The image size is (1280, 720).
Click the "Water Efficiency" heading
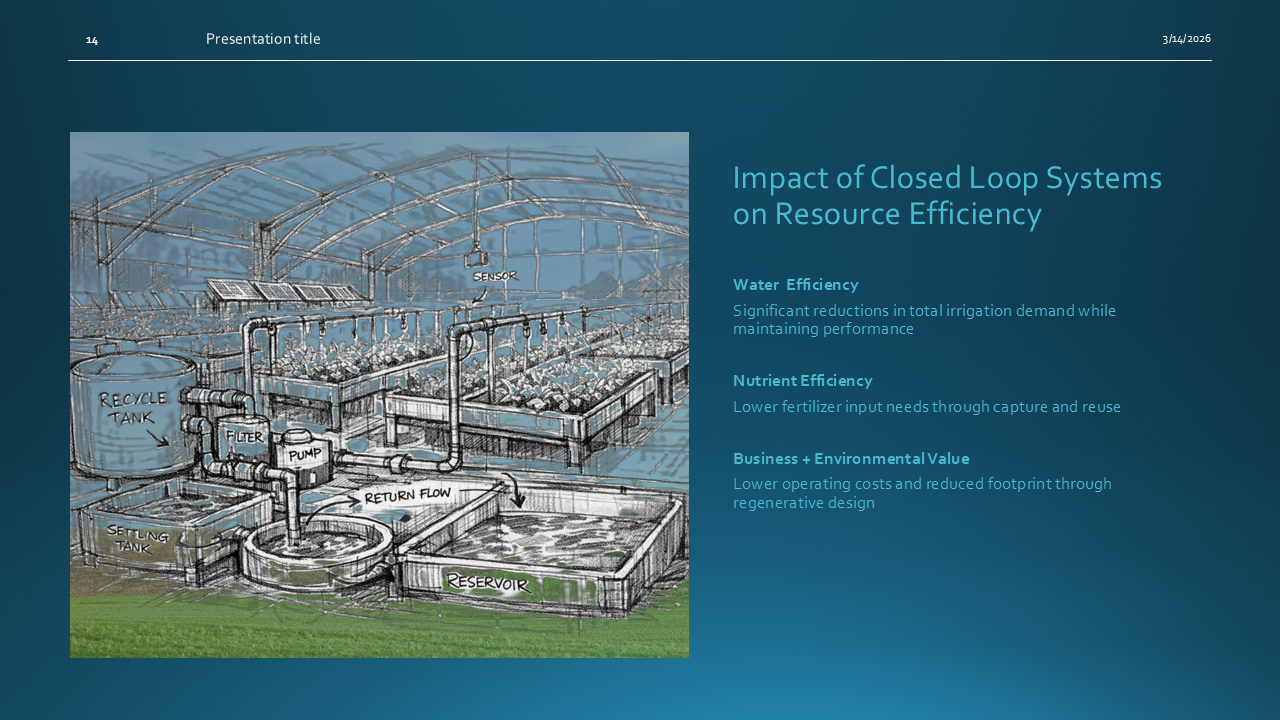click(x=795, y=285)
